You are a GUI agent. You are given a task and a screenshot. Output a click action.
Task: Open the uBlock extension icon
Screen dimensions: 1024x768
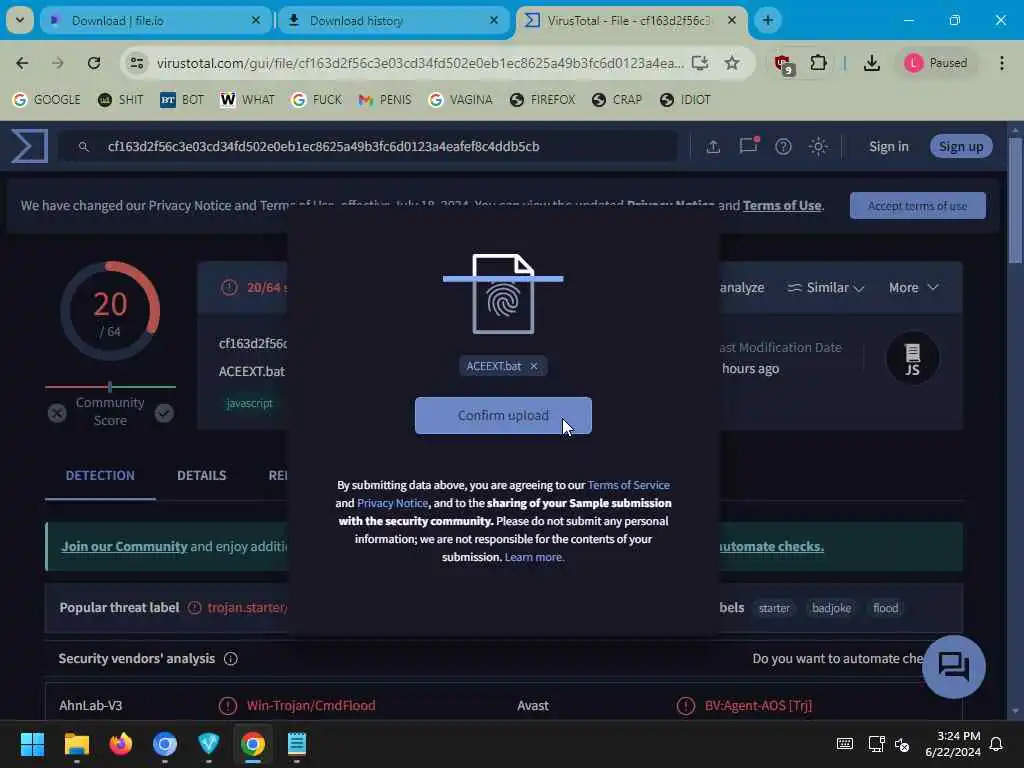click(782, 63)
